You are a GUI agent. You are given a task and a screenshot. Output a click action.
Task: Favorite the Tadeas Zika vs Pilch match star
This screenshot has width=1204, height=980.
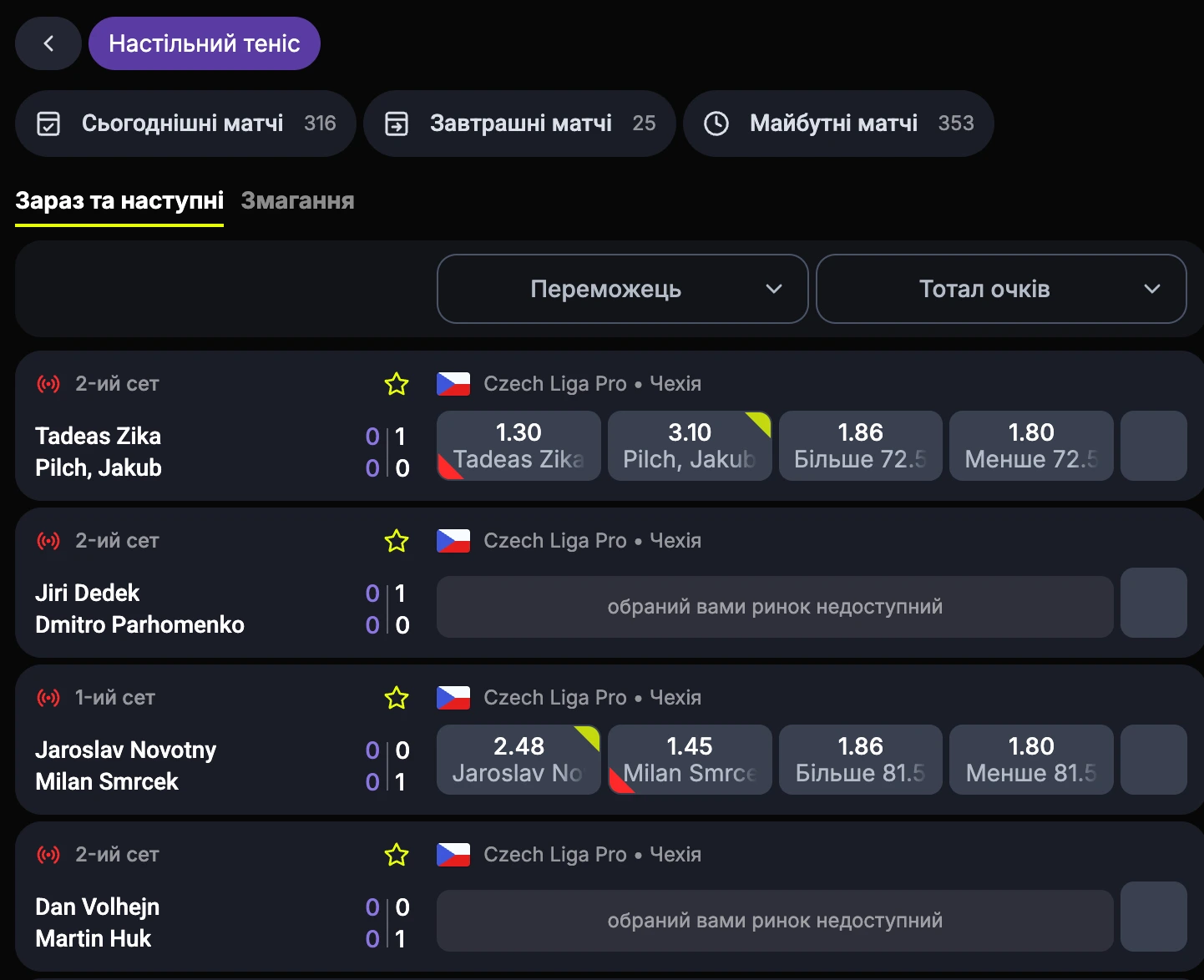(x=397, y=384)
